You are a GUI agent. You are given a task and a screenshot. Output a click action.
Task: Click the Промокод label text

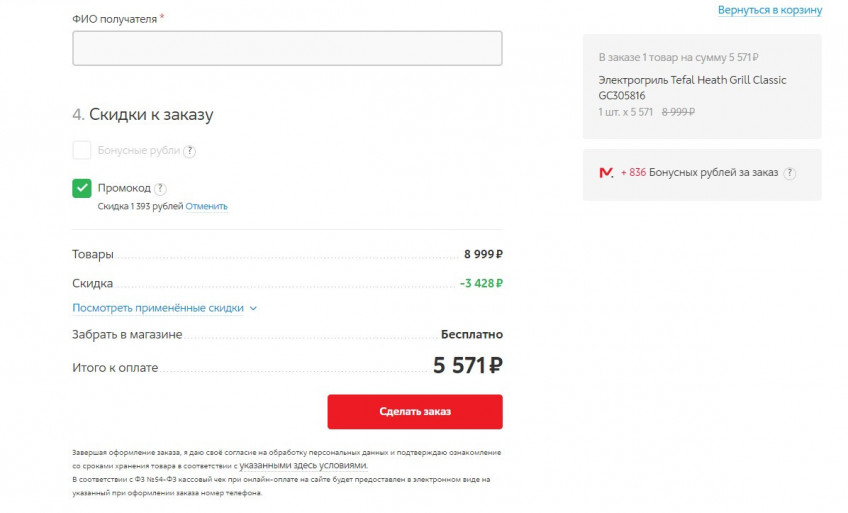tap(124, 188)
